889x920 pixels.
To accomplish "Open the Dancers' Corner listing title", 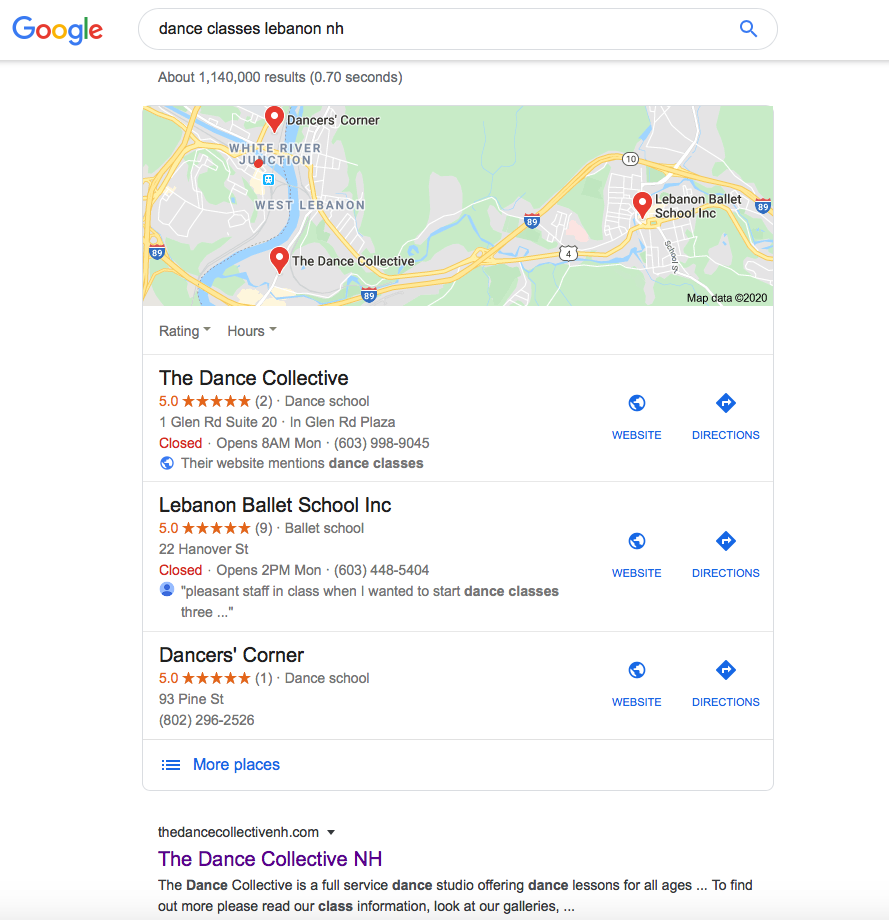I will click(231, 655).
